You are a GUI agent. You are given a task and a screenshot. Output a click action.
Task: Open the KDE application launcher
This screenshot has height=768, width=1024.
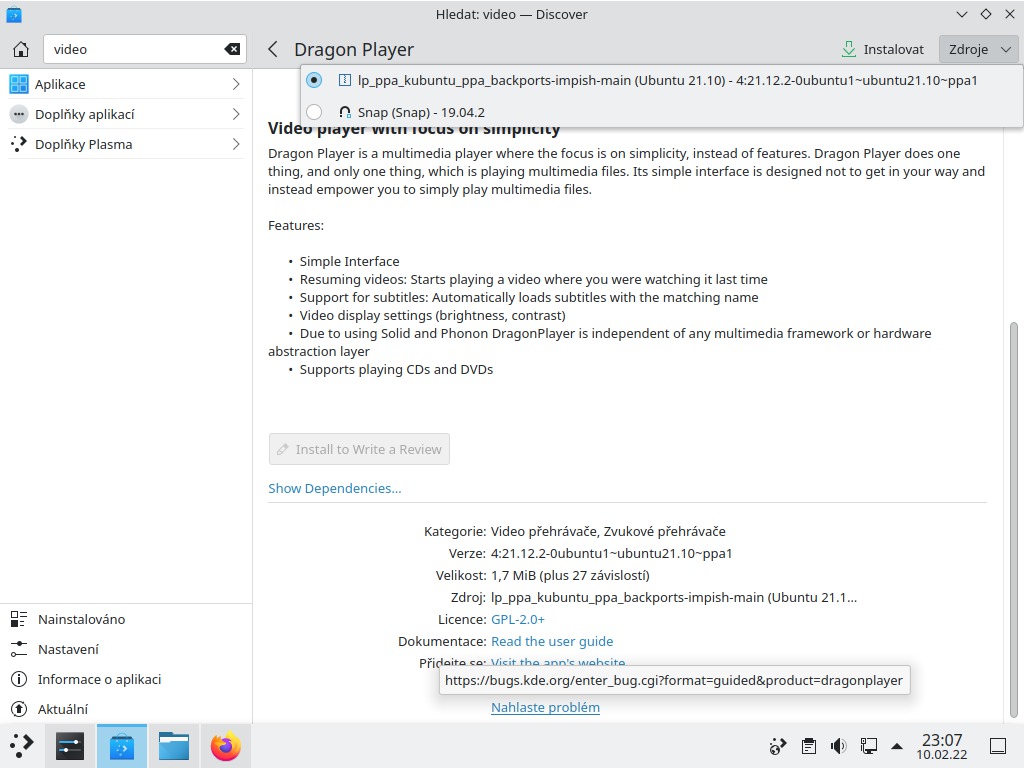click(x=22, y=746)
